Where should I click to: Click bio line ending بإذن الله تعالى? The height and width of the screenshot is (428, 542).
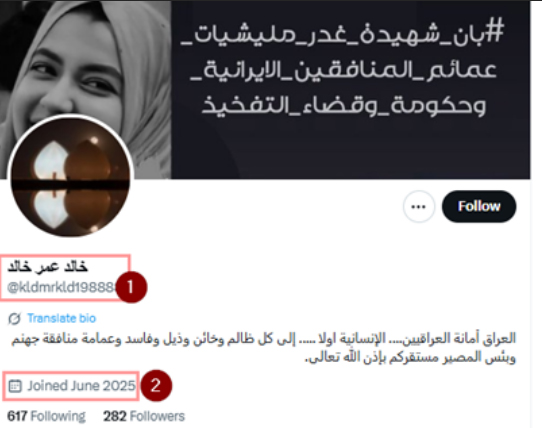[410, 358]
